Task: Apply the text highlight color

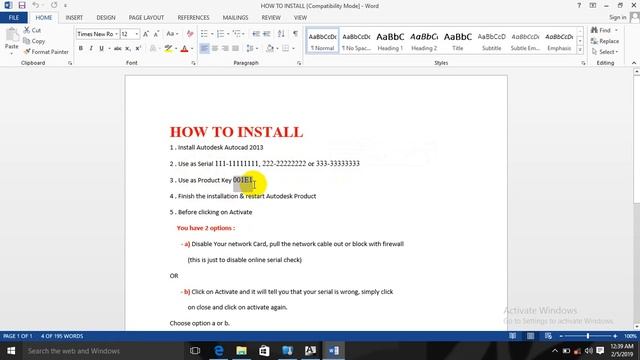Action: click(168, 48)
